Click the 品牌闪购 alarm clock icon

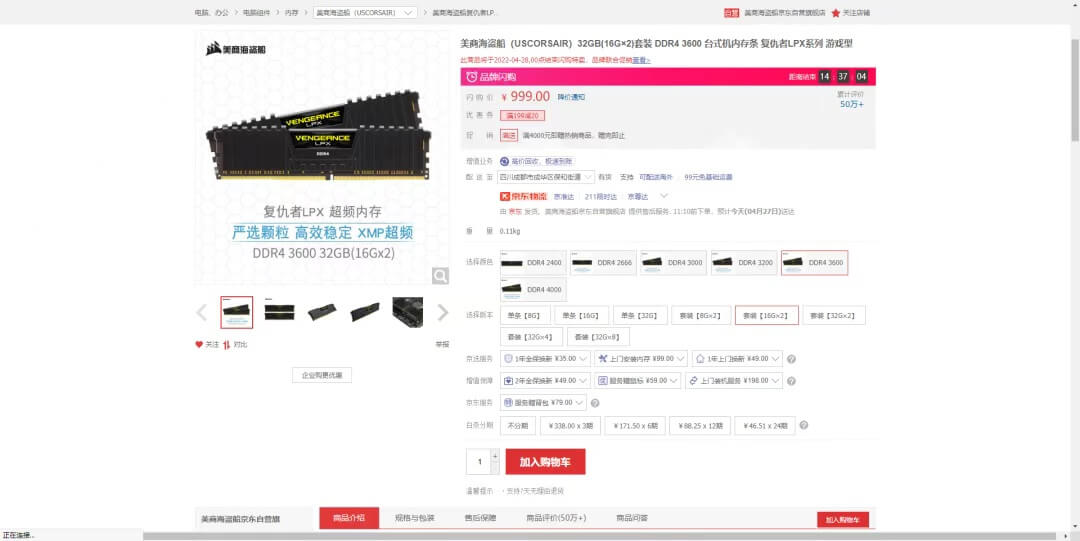tap(471, 76)
